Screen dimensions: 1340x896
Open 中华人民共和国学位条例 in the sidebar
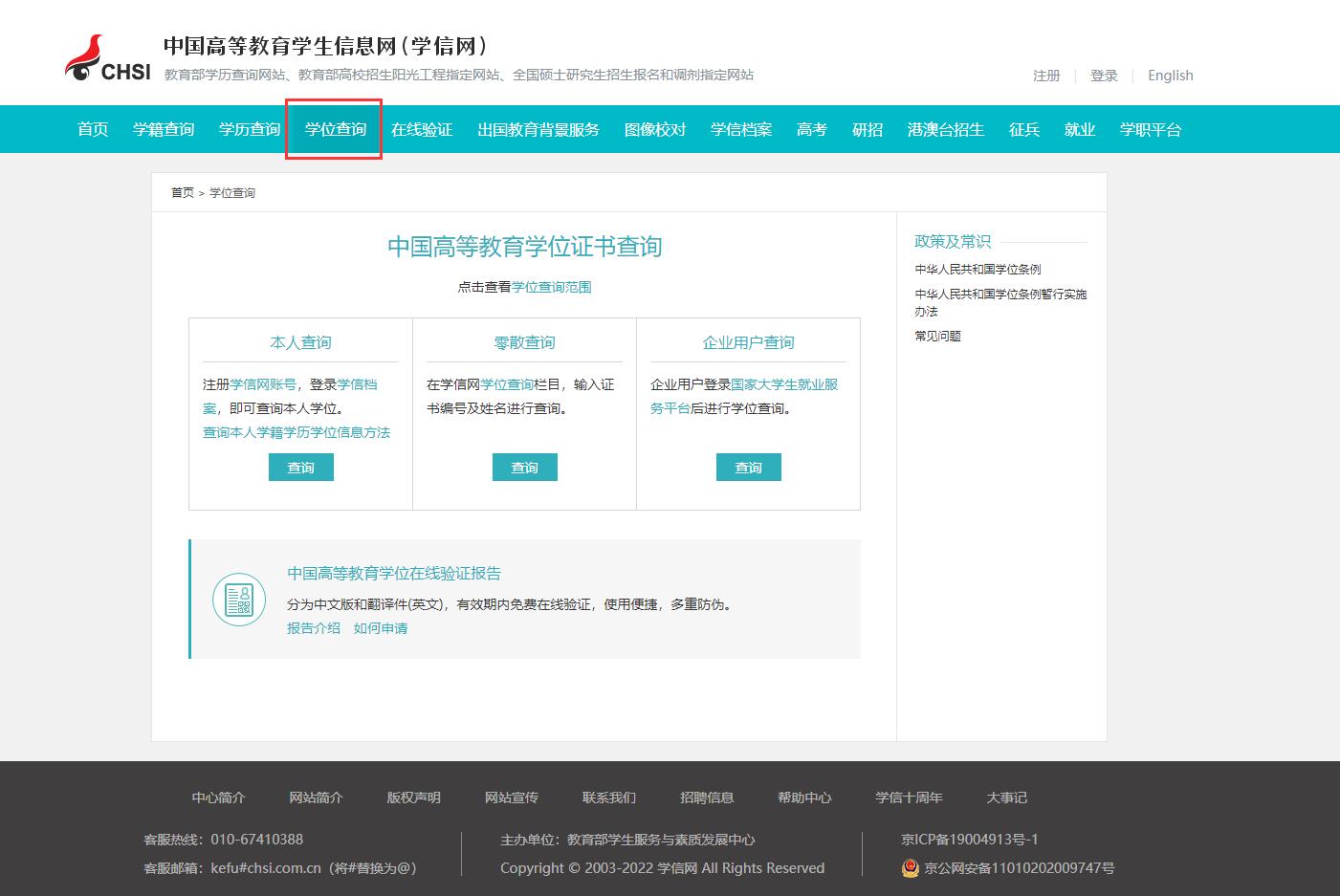[978, 270]
